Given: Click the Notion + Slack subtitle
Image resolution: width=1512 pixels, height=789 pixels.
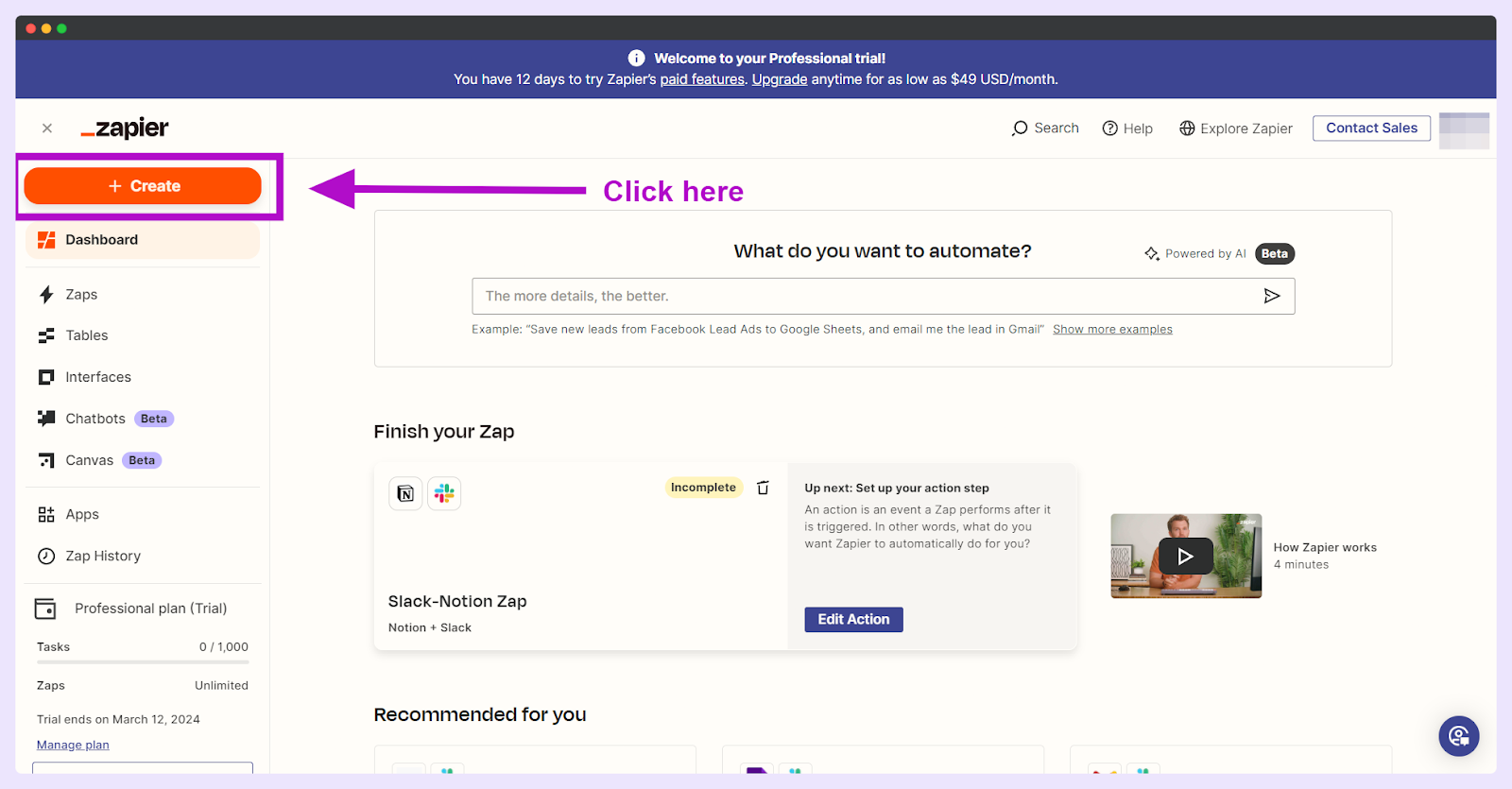Looking at the screenshot, I should click(430, 627).
